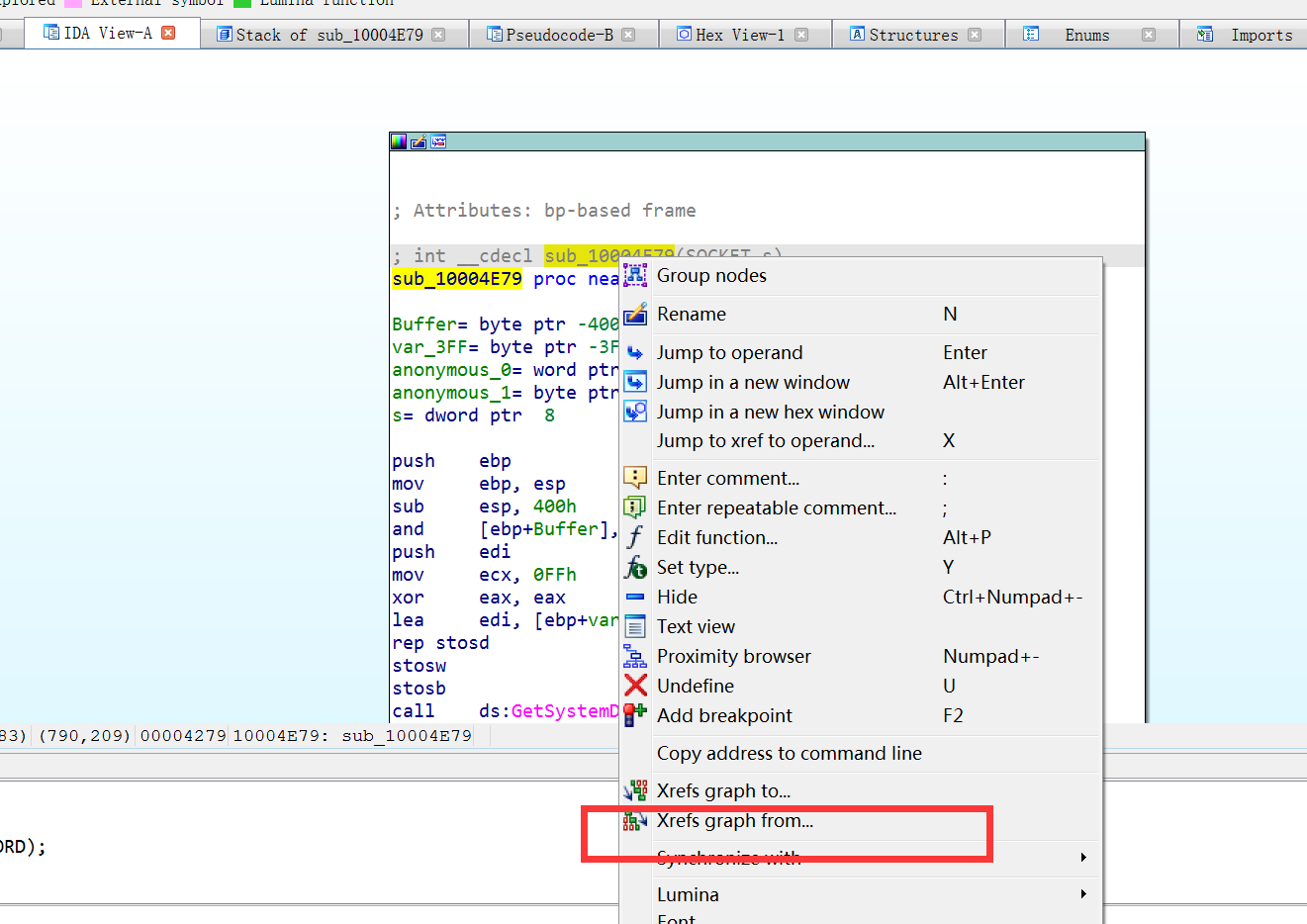Switch to Text view
Image resolution: width=1307 pixels, height=924 pixels.
(x=860, y=627)
